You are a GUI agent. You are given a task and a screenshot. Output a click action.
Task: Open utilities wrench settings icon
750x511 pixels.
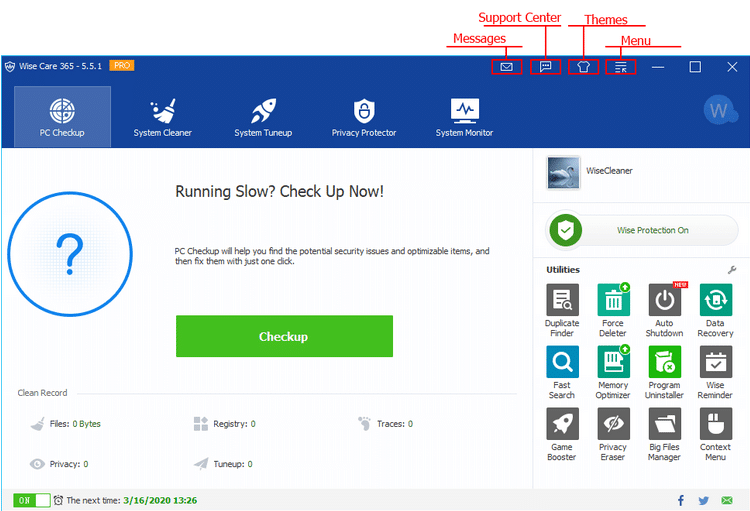pos(732,270)
